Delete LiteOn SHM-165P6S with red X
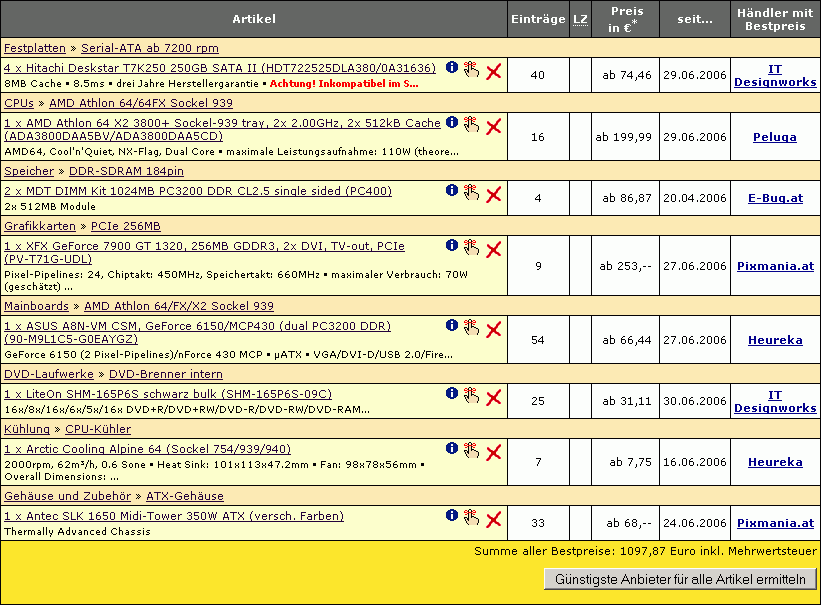 tap(493, 398)
